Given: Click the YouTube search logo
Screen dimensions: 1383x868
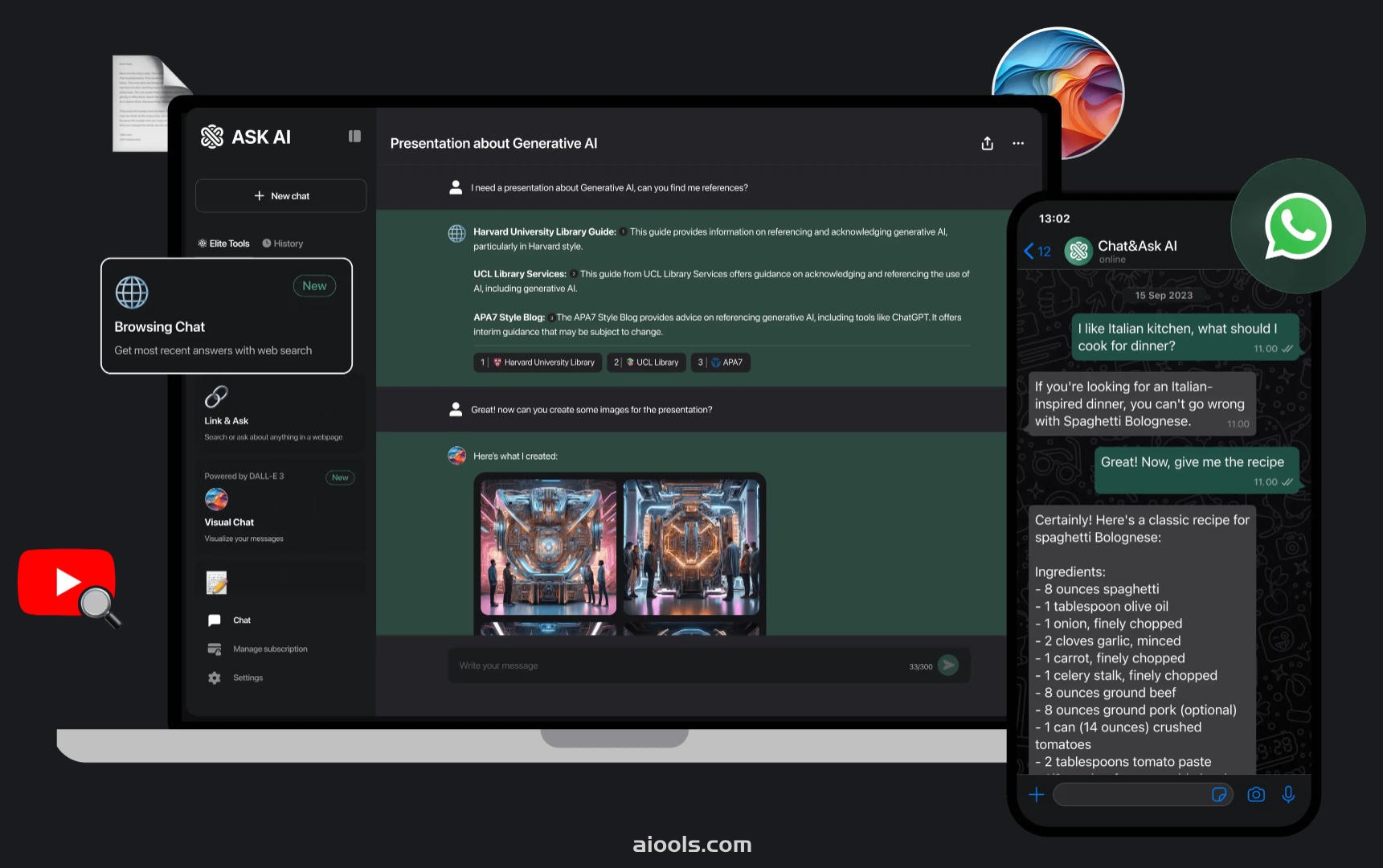Looking at the screenshot, I should 69,586.
